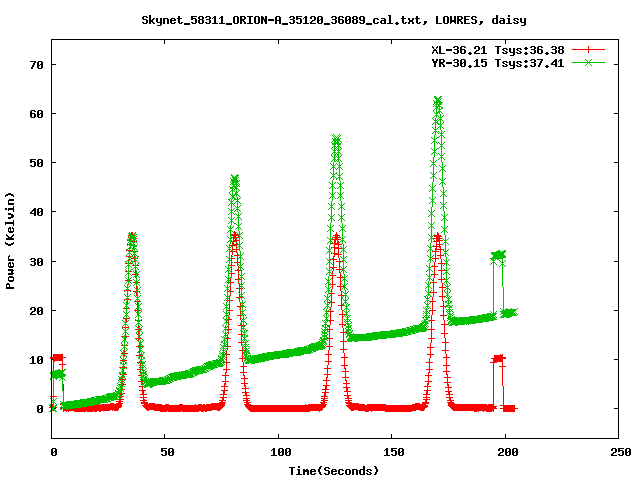Screen dimensions: 640x480
Task: Click x-axis tick label 250
Action: pos(621,452)
